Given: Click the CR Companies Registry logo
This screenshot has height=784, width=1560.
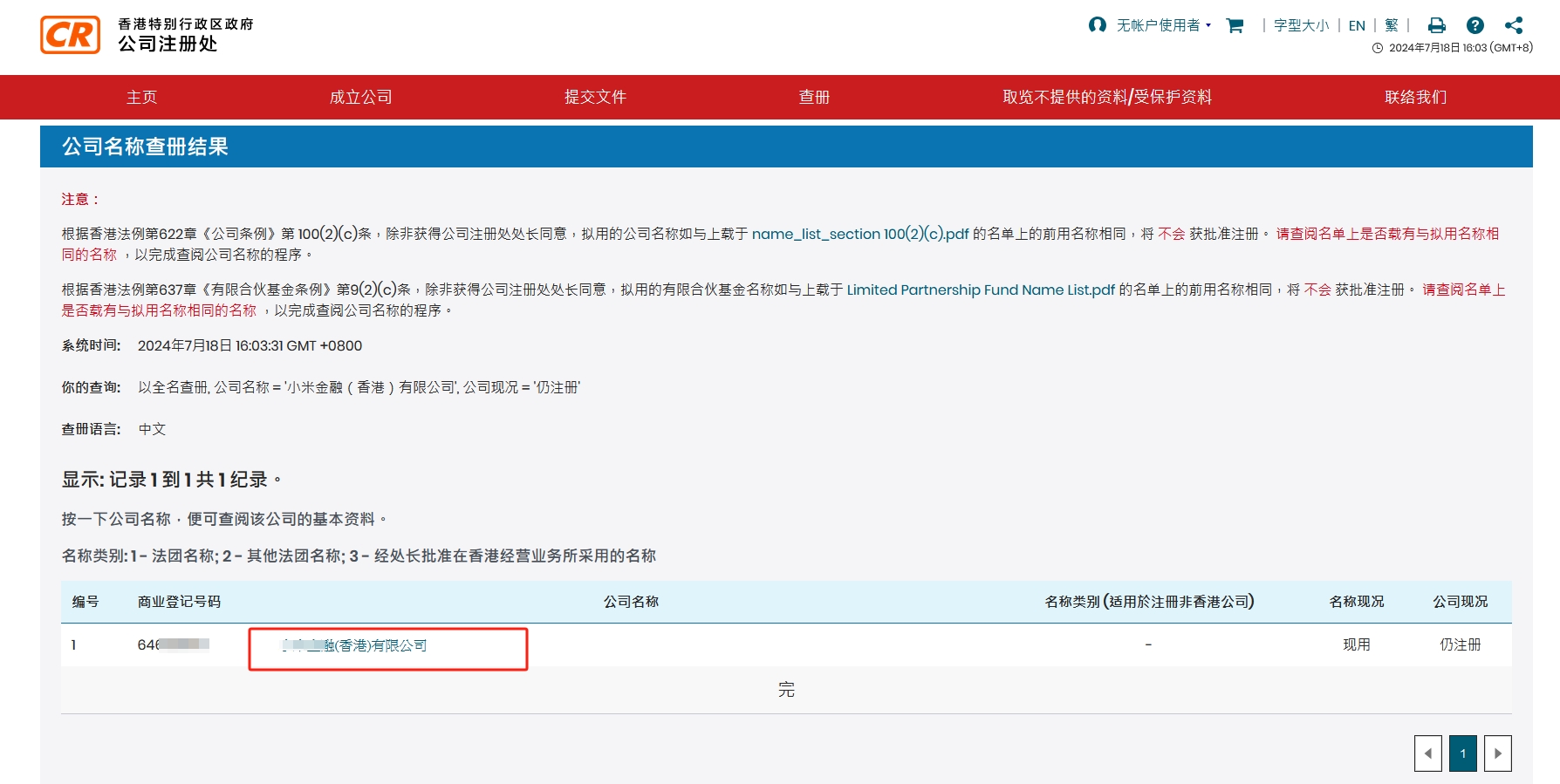Looking at the screenshot, I should 71,35.
